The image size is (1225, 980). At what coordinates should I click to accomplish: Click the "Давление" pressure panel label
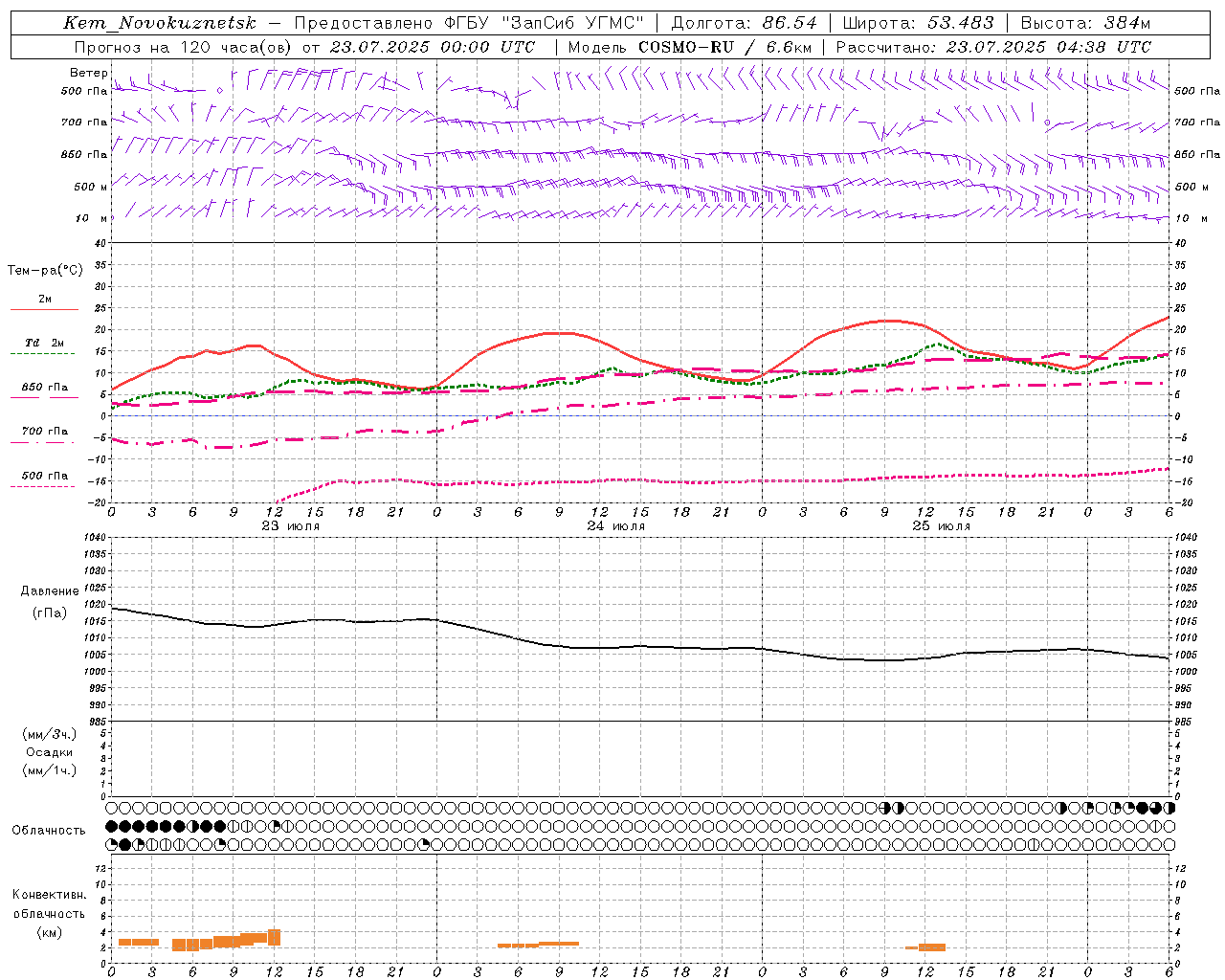coord(50,591)
